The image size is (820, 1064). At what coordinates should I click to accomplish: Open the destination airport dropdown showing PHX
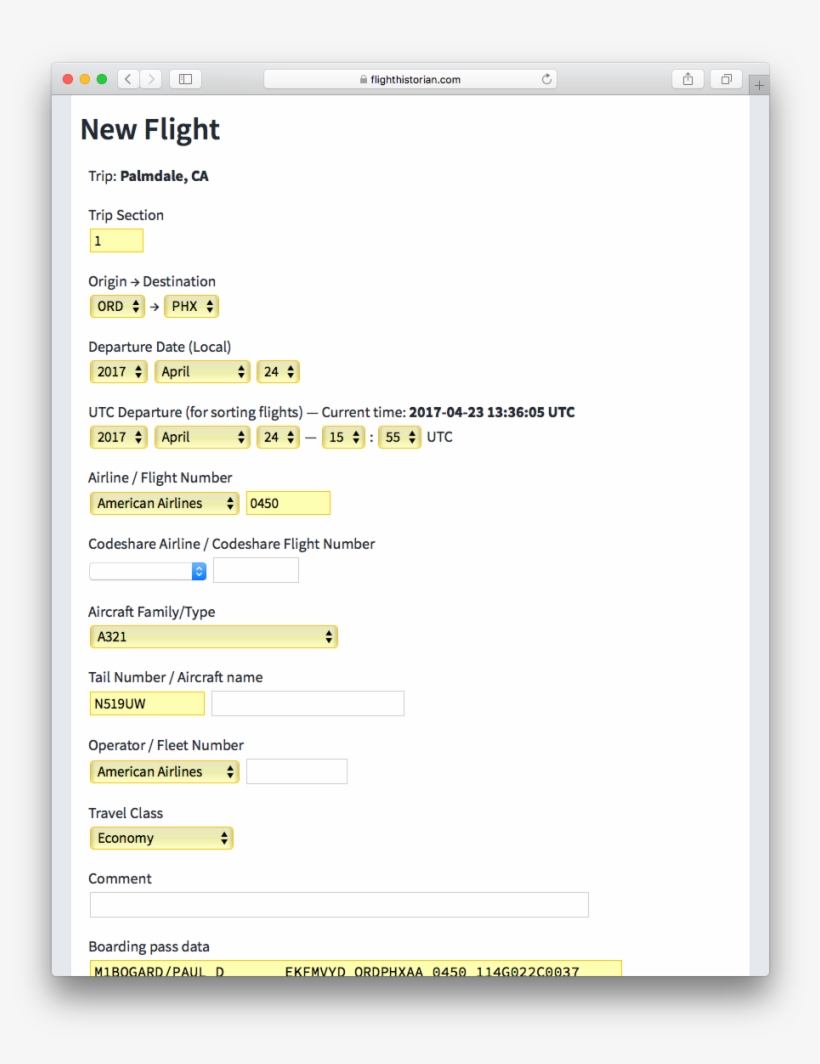[x=191, y=306]
